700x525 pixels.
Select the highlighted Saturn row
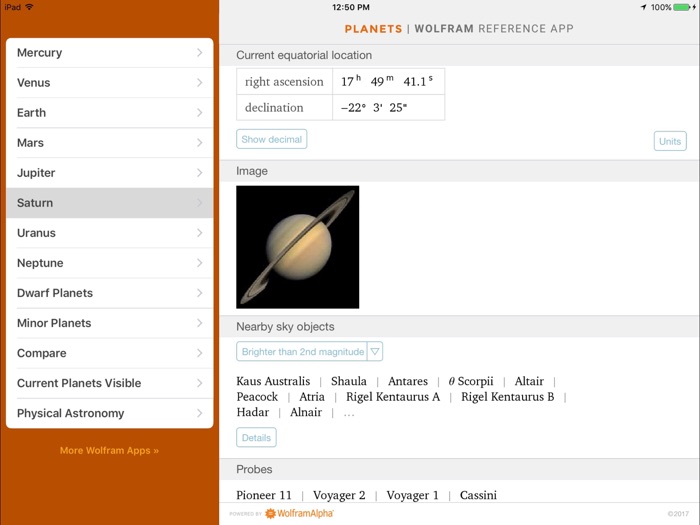pos(109,203)
